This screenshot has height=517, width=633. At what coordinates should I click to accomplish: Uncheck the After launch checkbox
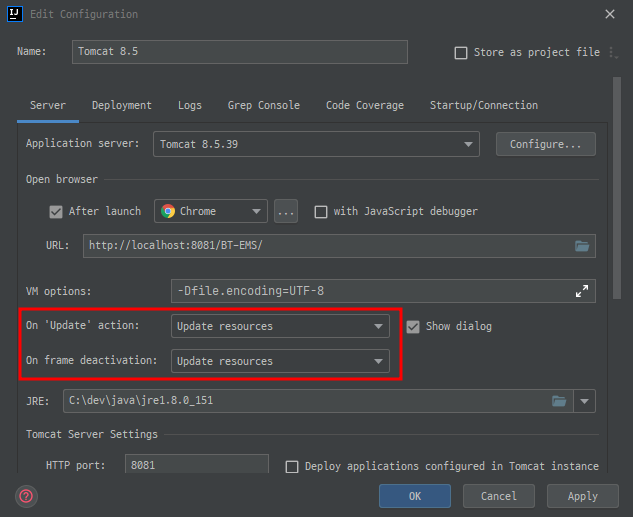coord(56,211)
